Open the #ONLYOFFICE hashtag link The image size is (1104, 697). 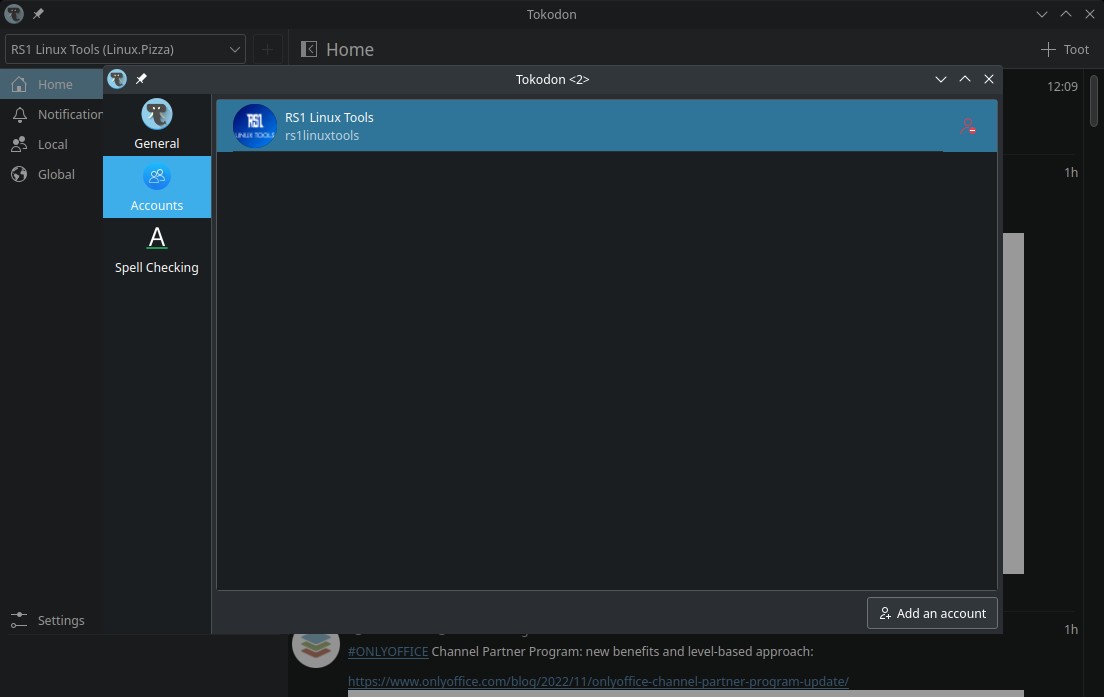click(388, 651)
